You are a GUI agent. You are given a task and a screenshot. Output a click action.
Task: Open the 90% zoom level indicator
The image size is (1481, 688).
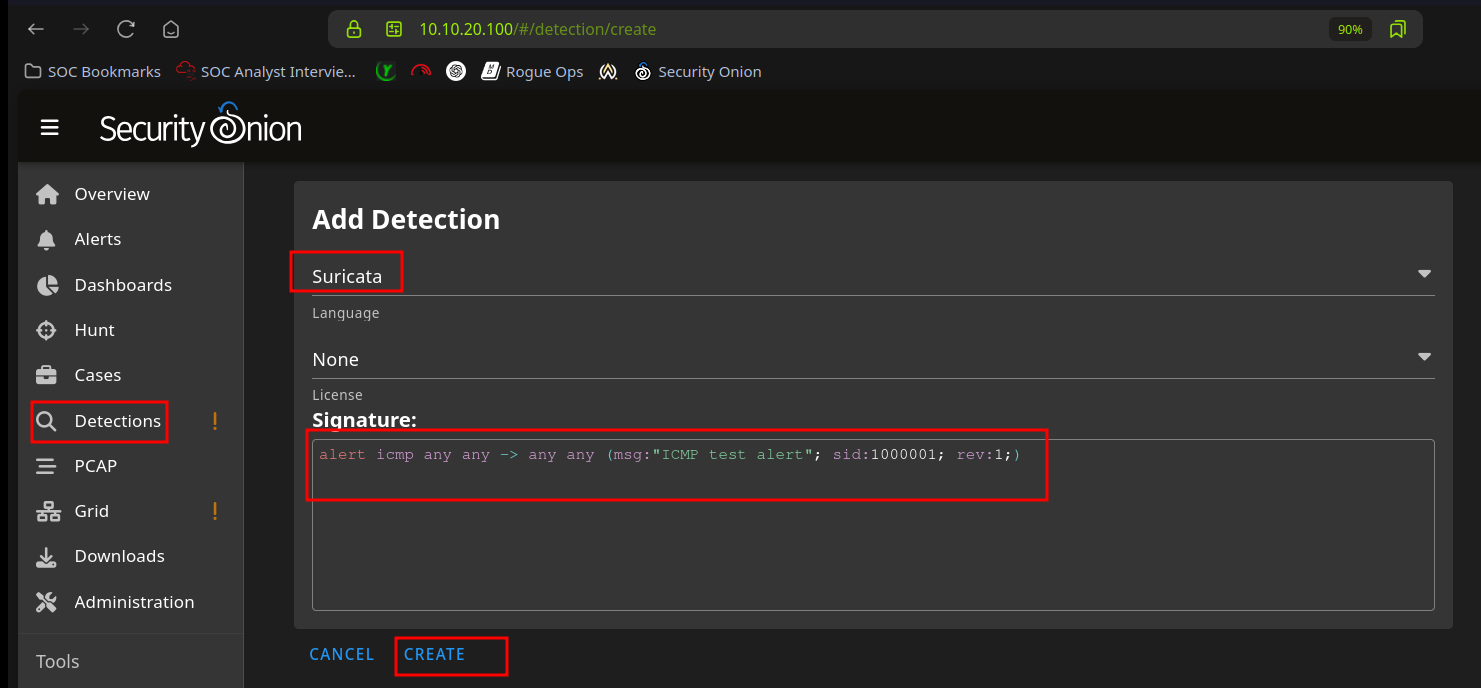1350,30
